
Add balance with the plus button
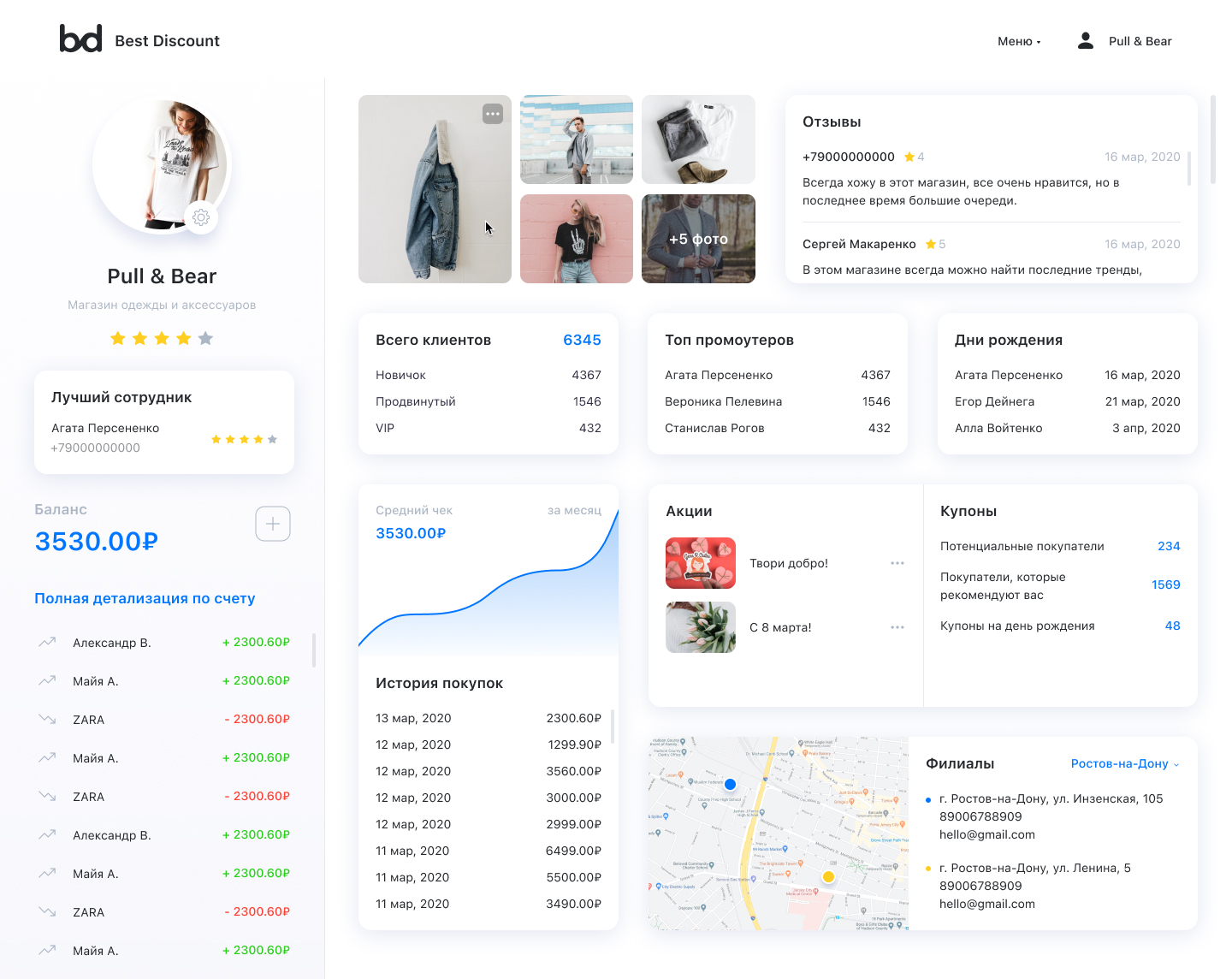click(x=273, y=524)
